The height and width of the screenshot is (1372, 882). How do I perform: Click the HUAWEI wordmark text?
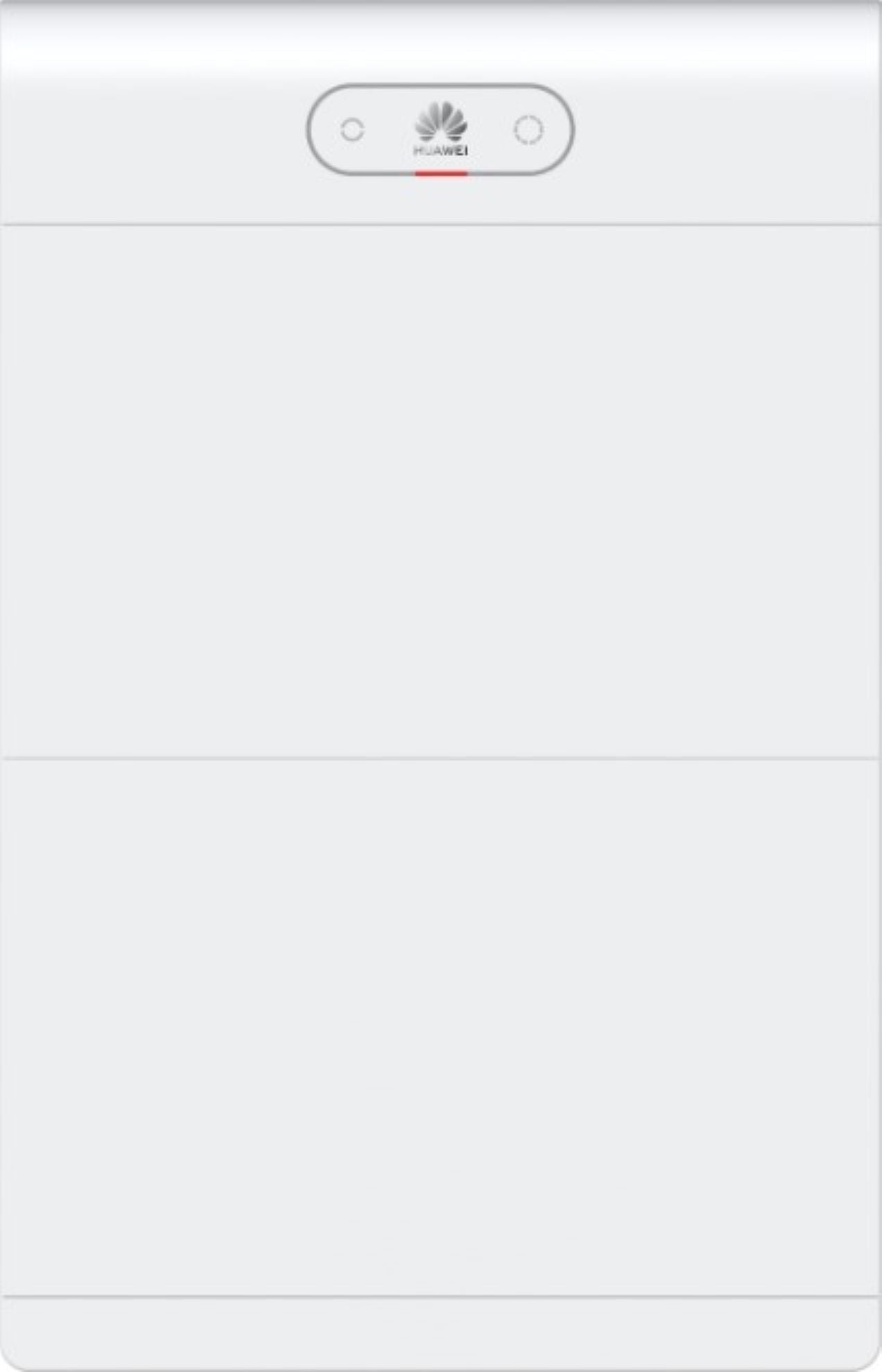coord(441,150)
